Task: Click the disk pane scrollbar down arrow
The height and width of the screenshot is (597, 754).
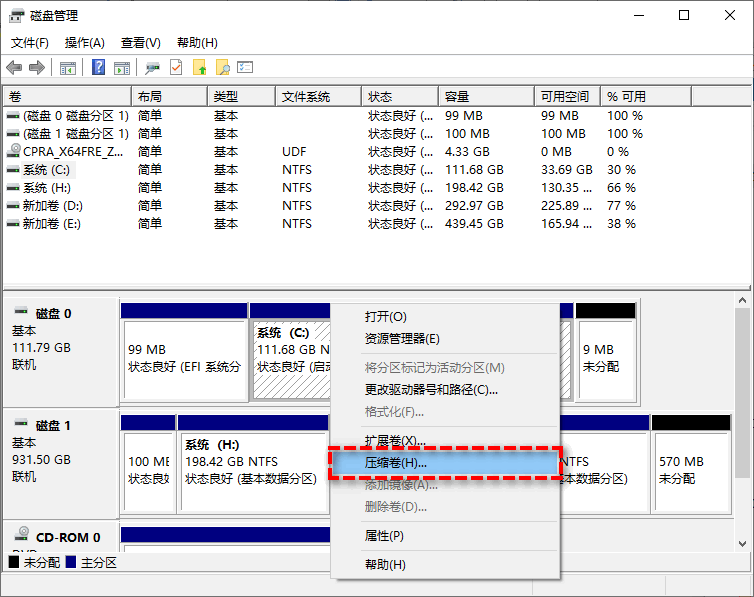Action: [743, 543]
